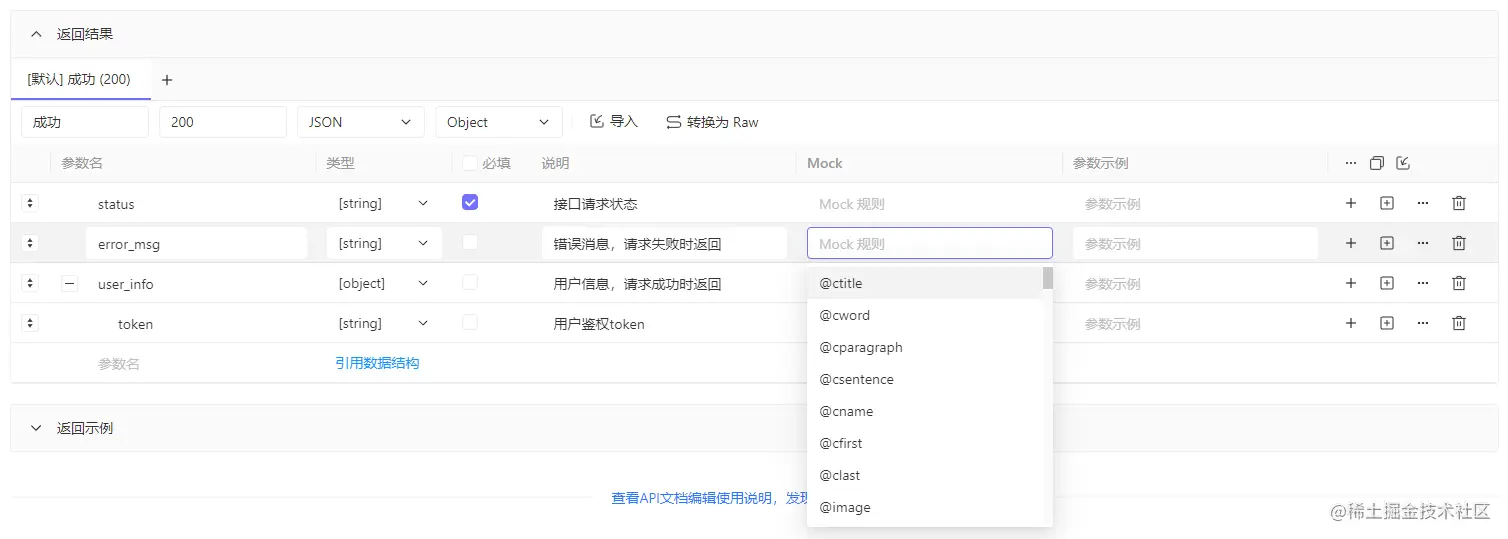
Task: Click the 参数示例 field for status
Action: pos(1195,203)
